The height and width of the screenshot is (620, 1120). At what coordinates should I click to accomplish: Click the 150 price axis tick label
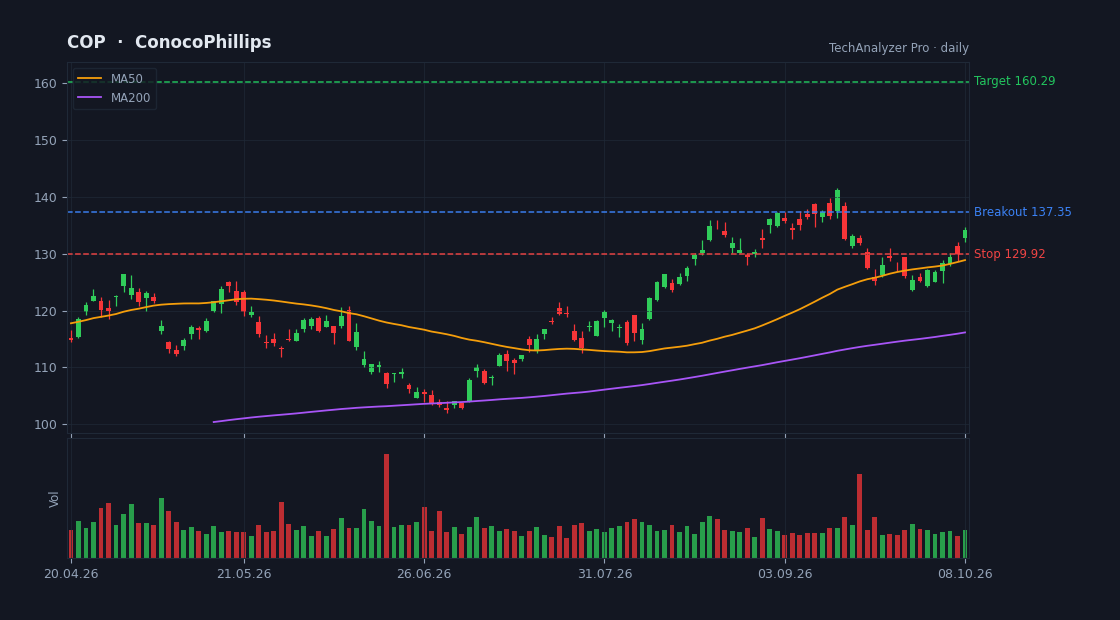pyautogui.click(x=45, y=141)
